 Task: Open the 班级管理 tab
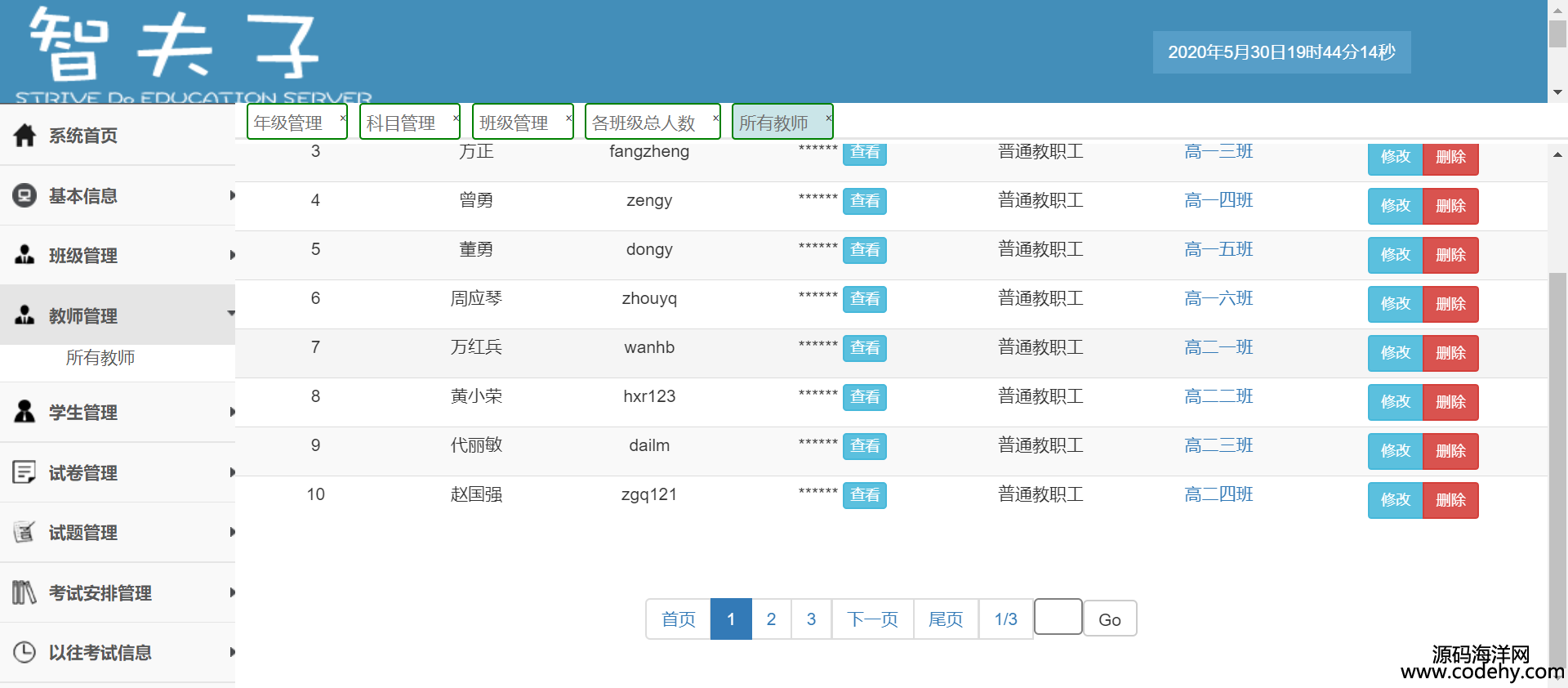click(x=514, y=123)
